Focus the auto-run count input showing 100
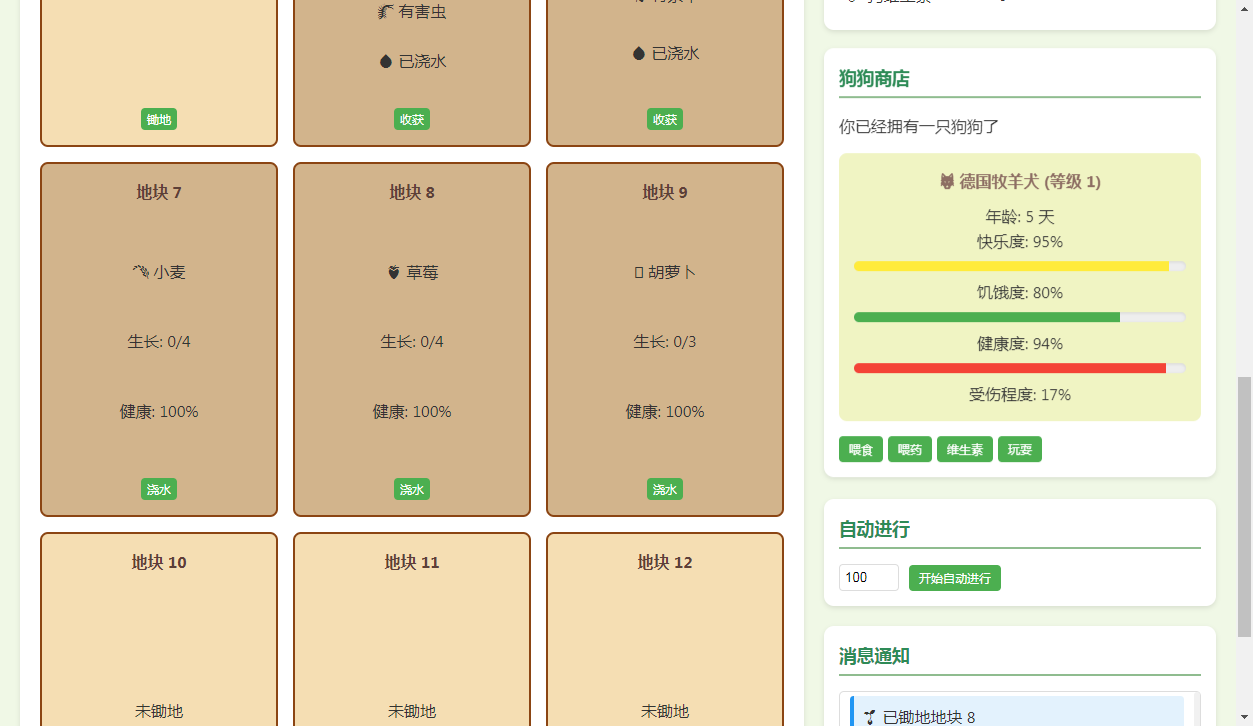The image size is (1253, 726). pos(868,578)
